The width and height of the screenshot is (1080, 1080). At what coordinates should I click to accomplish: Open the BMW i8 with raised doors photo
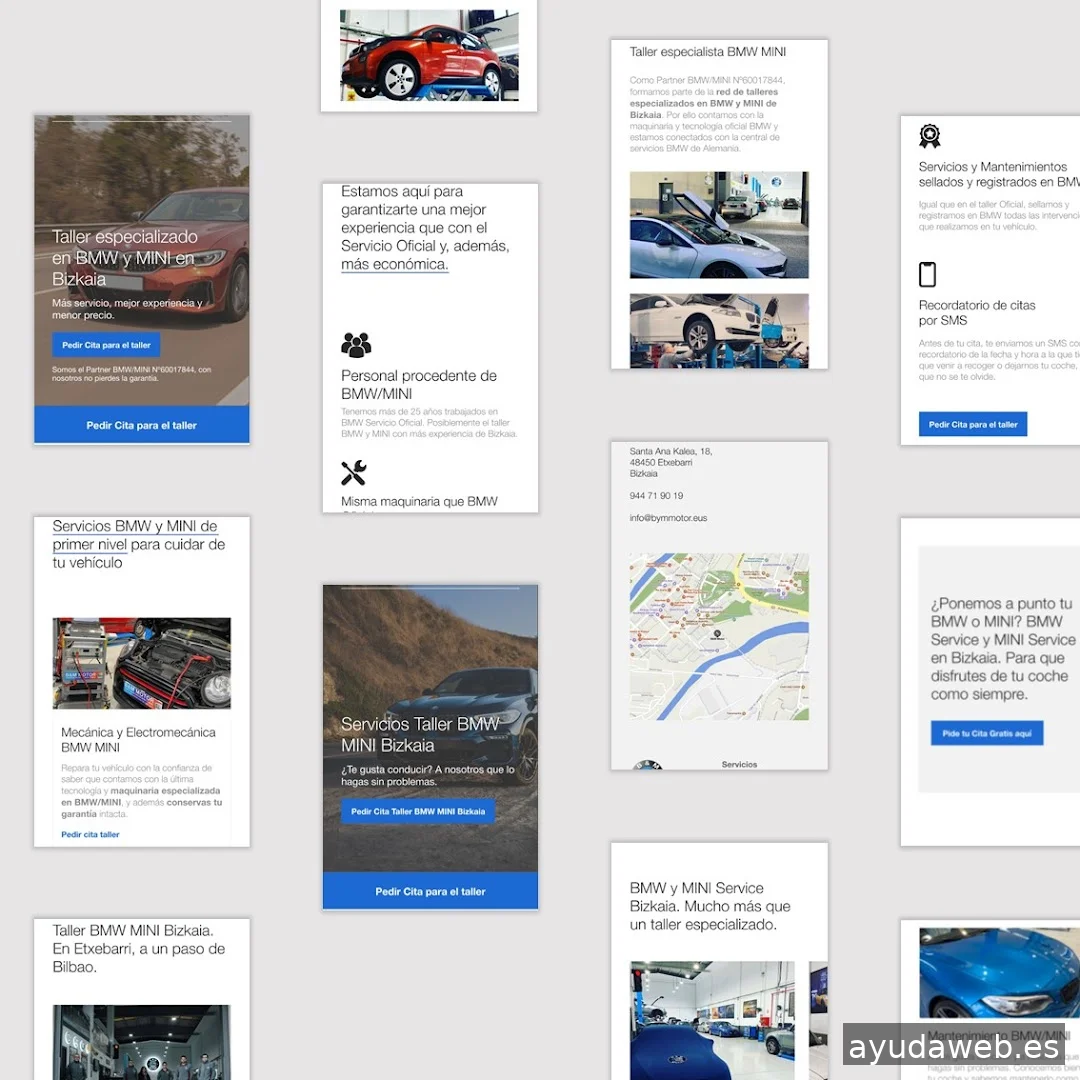[719, 225]
